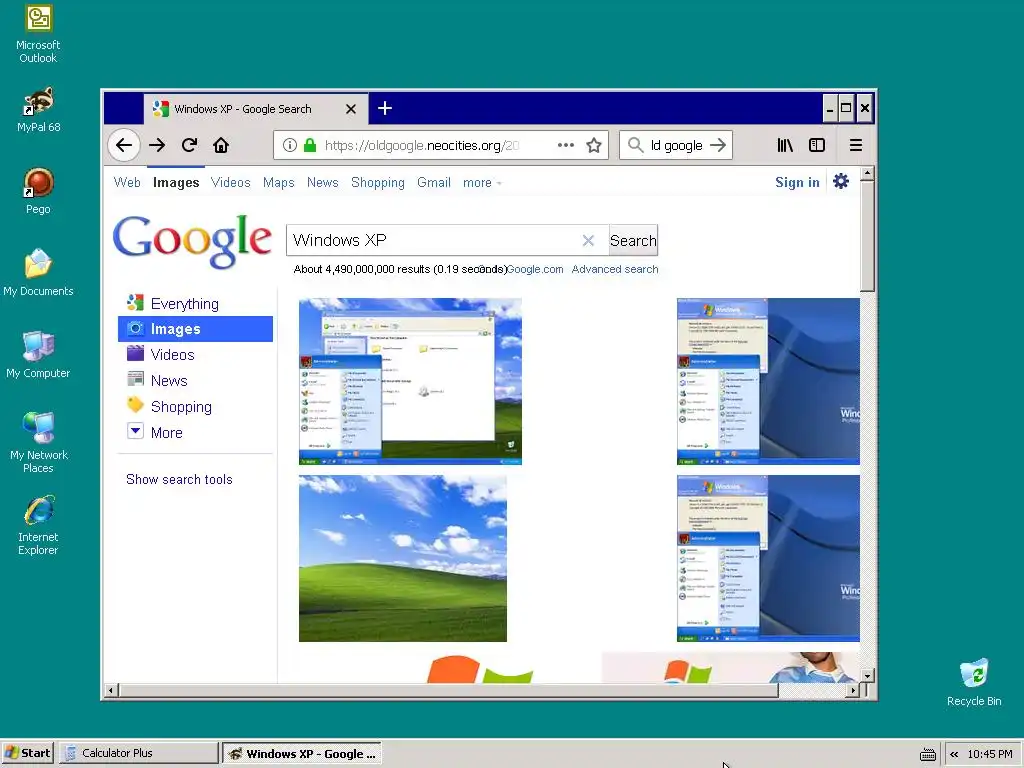Switch to Web in top navigation

[x=127, y=183]
